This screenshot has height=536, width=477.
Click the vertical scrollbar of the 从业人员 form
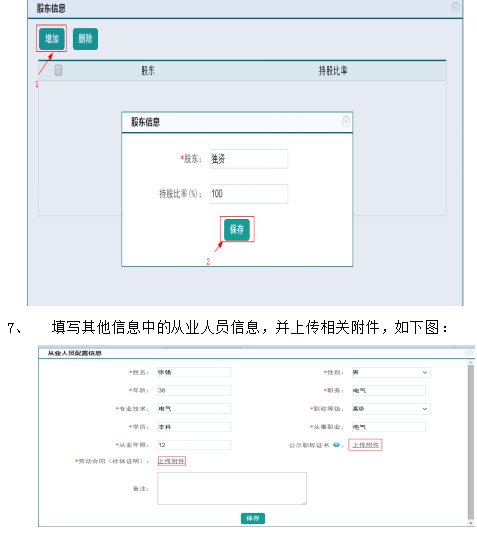(471, 441)
